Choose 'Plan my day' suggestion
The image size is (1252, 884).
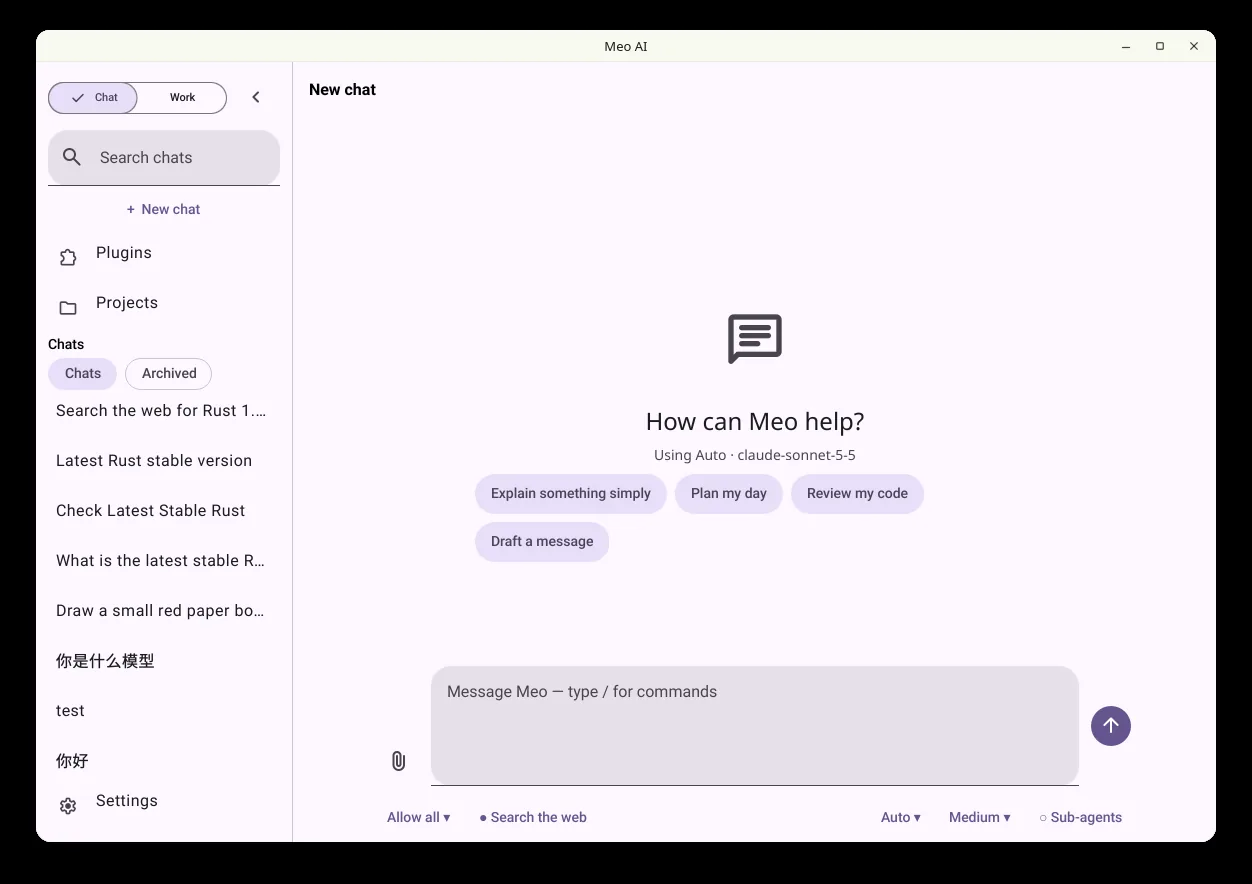[x=729, y=493]
